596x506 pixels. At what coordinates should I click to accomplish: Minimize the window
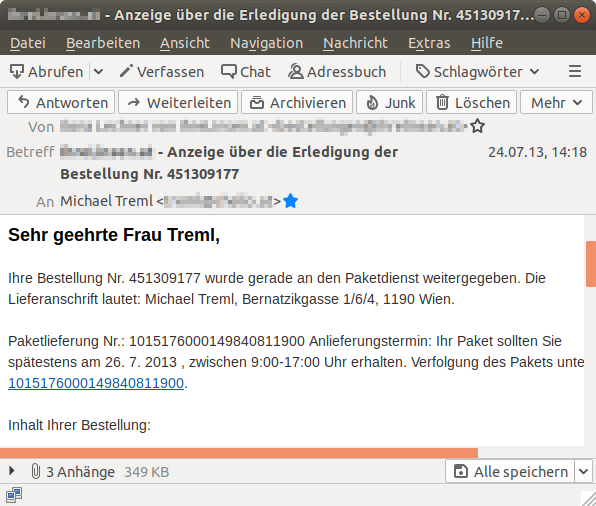(x=542, y=15)
